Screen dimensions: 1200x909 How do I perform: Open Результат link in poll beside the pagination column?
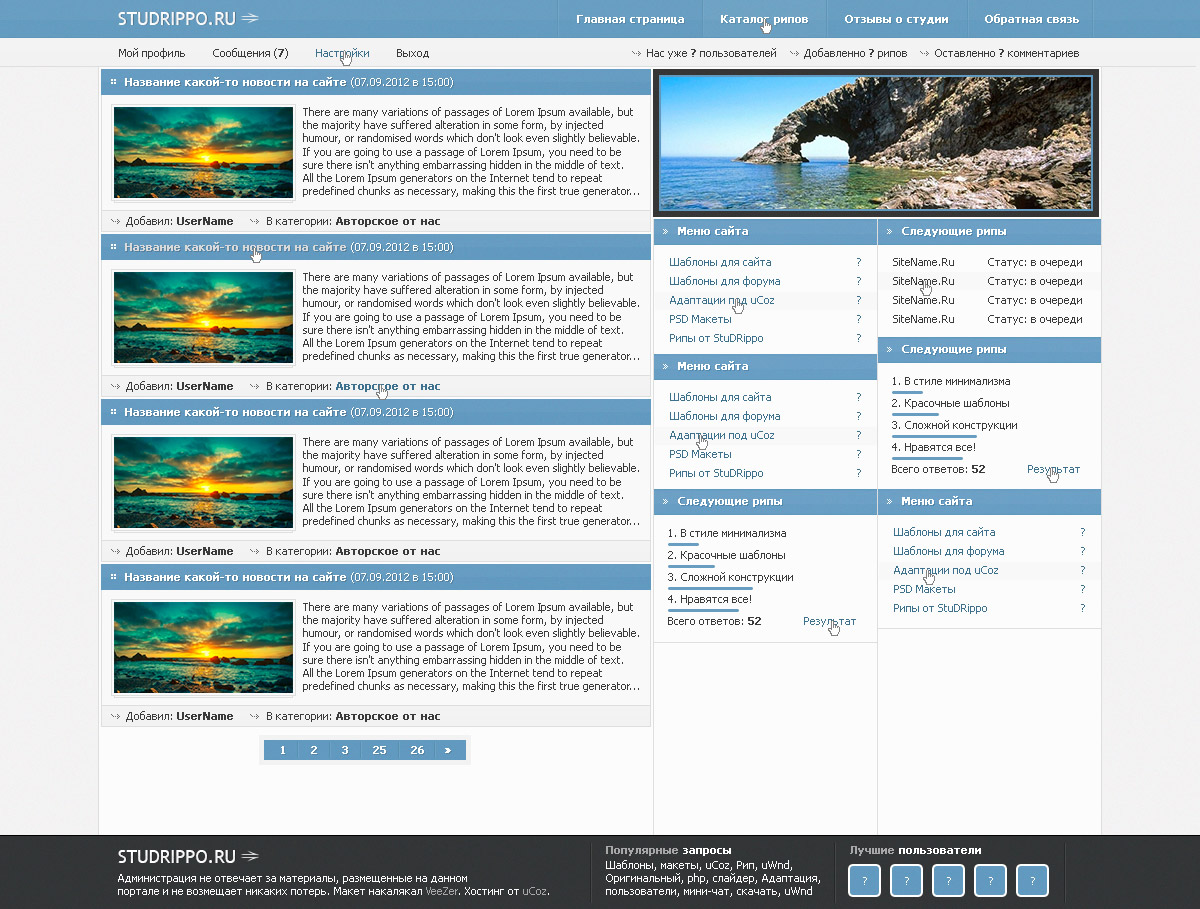829,621
